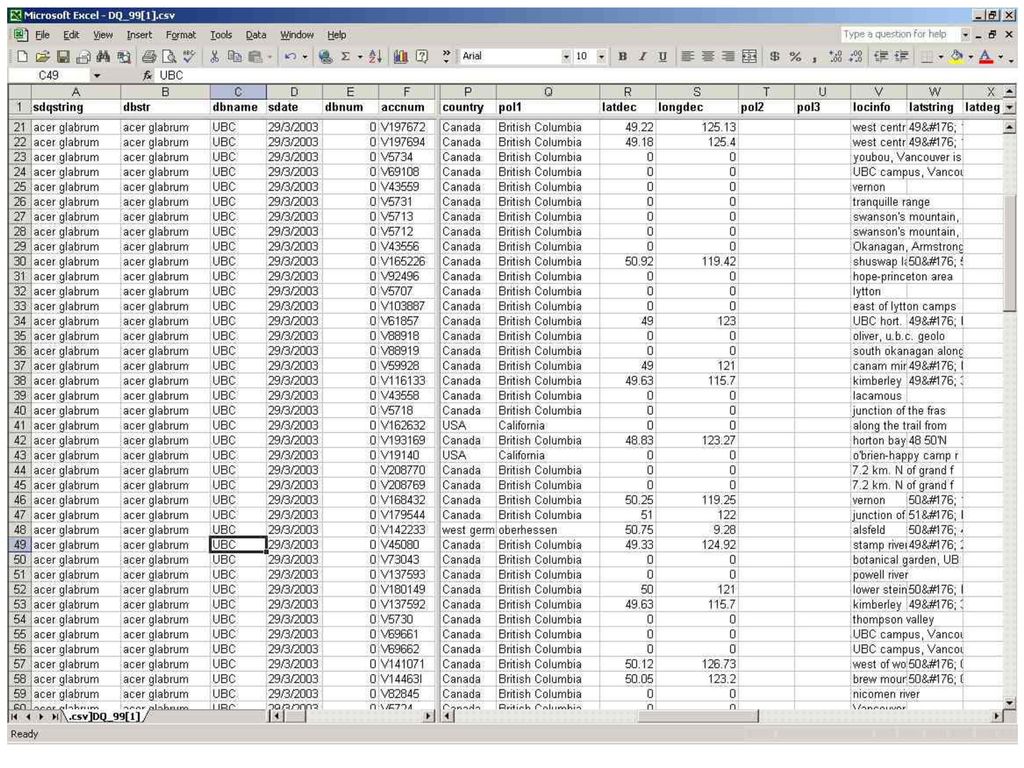The height and width of the screenshot is (768, 1024).
Task: Decrease decimal places
Action: pyautogui.click(x=856, y=57)
